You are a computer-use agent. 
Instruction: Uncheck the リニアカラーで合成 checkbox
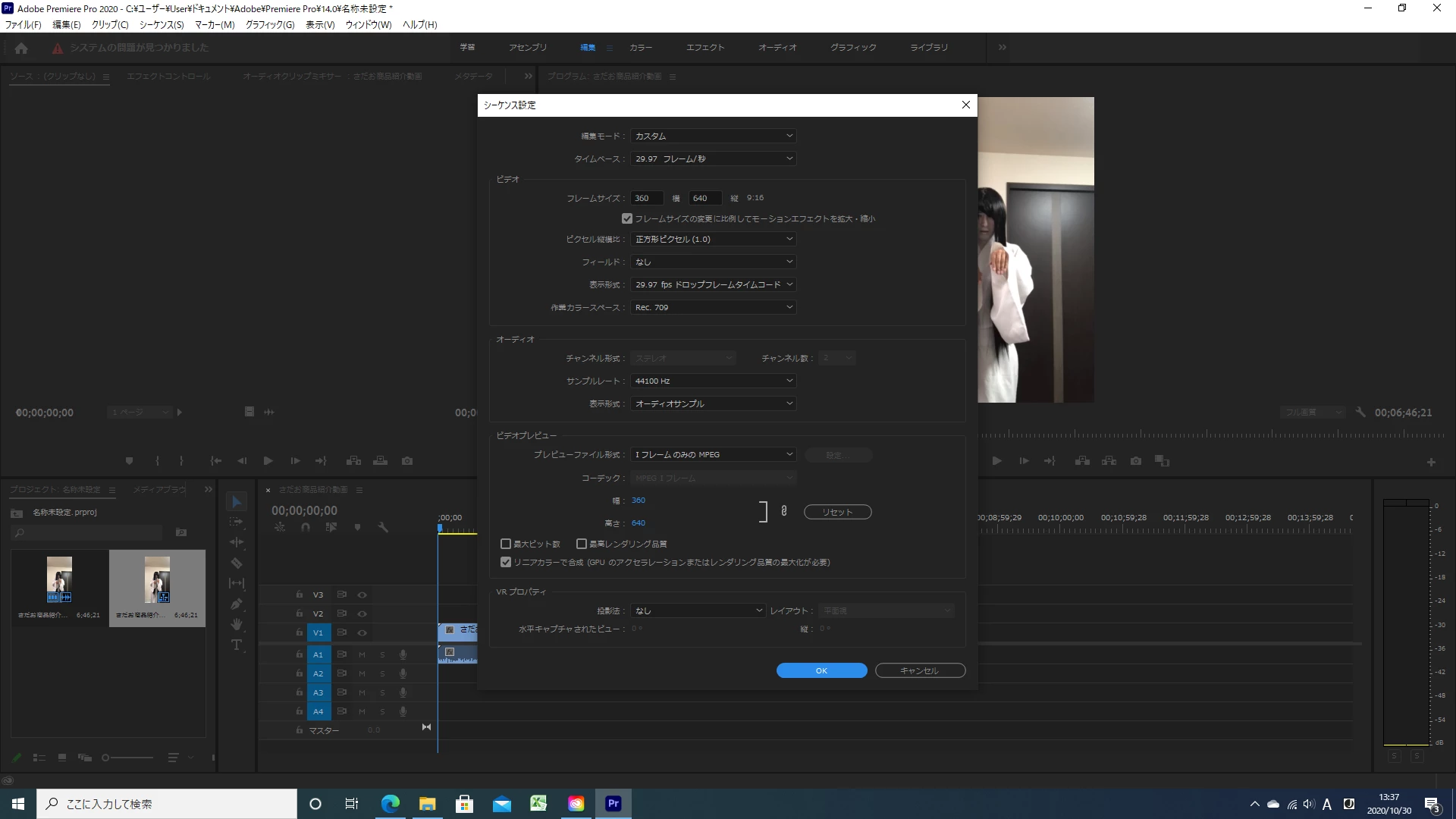coord(506,562)
